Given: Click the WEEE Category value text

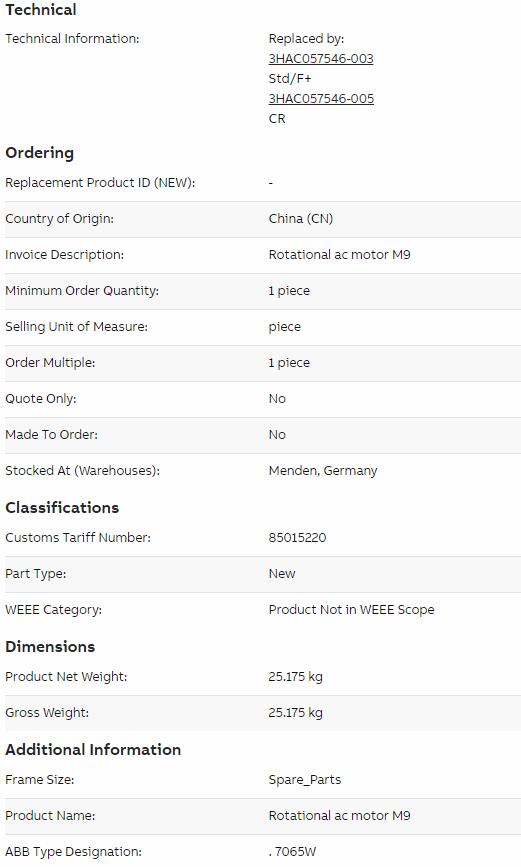Looking at the screenshot, I should click(351, 609).
